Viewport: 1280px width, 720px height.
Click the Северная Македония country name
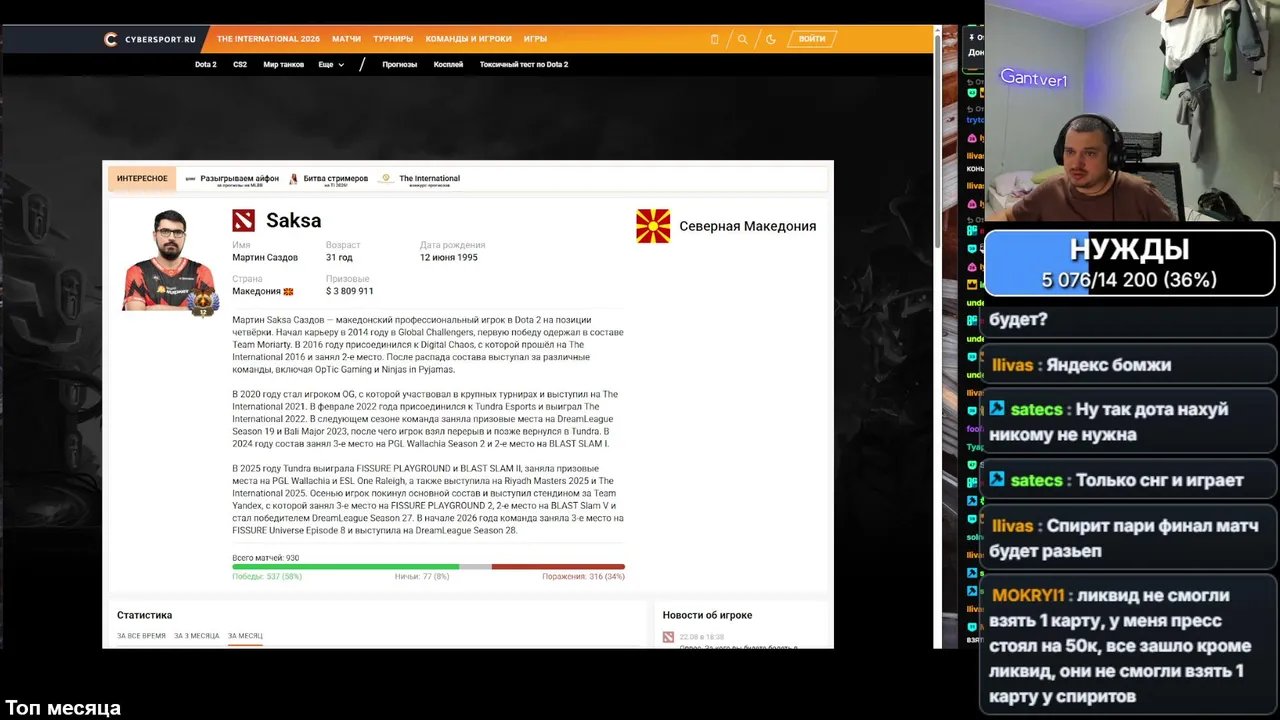click(747, 226)
